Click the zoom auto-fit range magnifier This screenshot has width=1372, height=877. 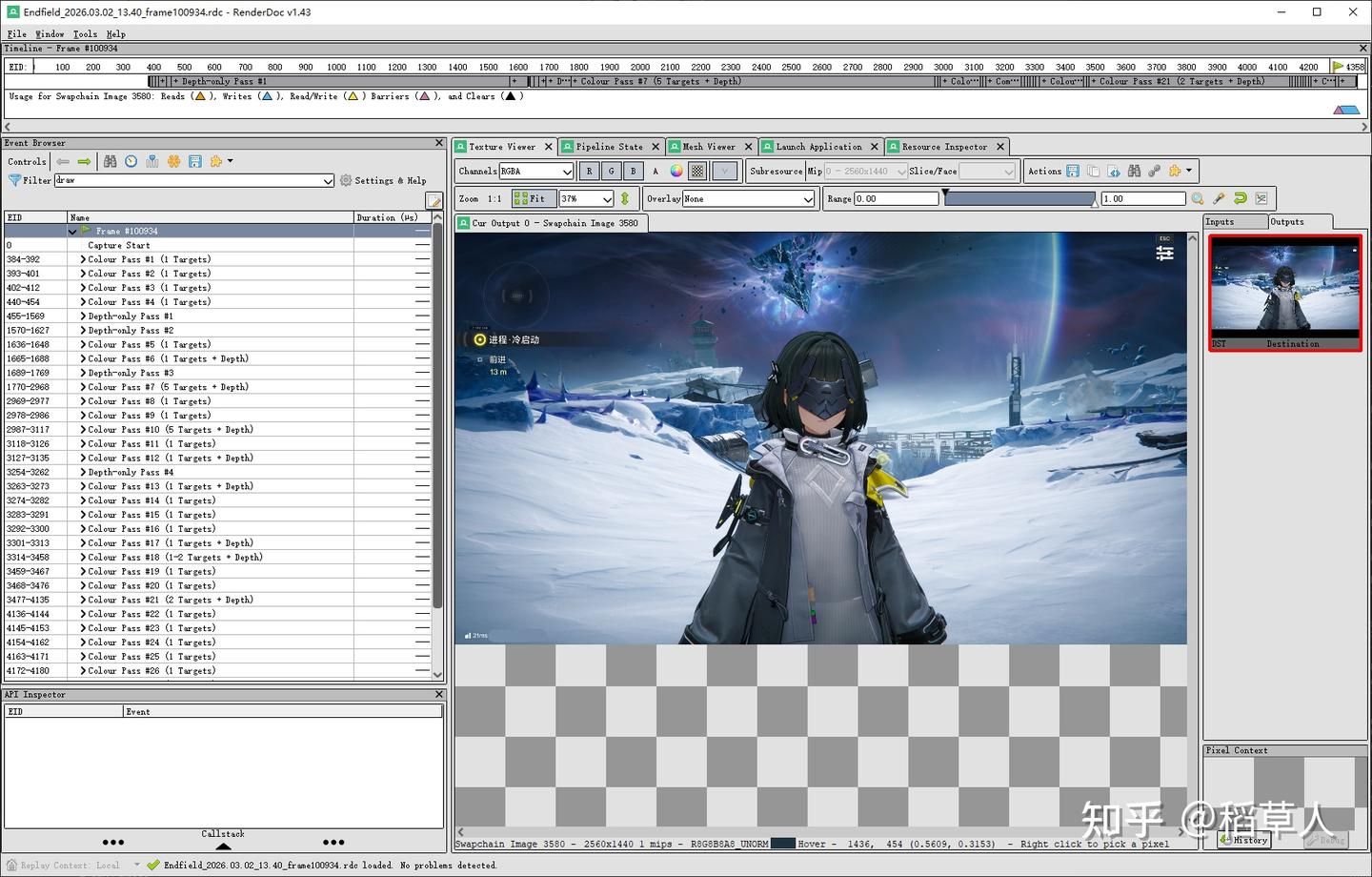(1198, 198)
